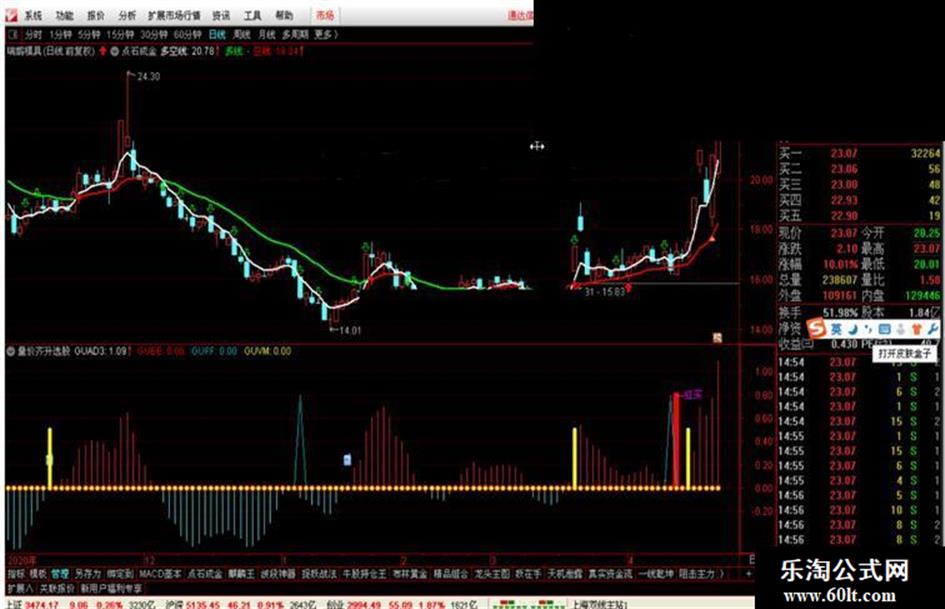Switch chart period to 15分钟
945x609 pixels.
[120, 35]
